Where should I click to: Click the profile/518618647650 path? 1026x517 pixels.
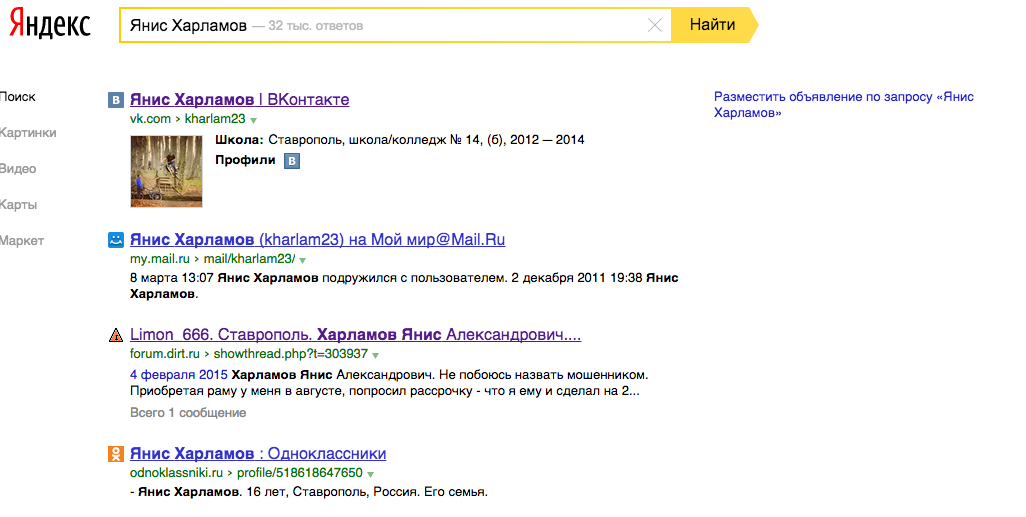pos(300,473)
